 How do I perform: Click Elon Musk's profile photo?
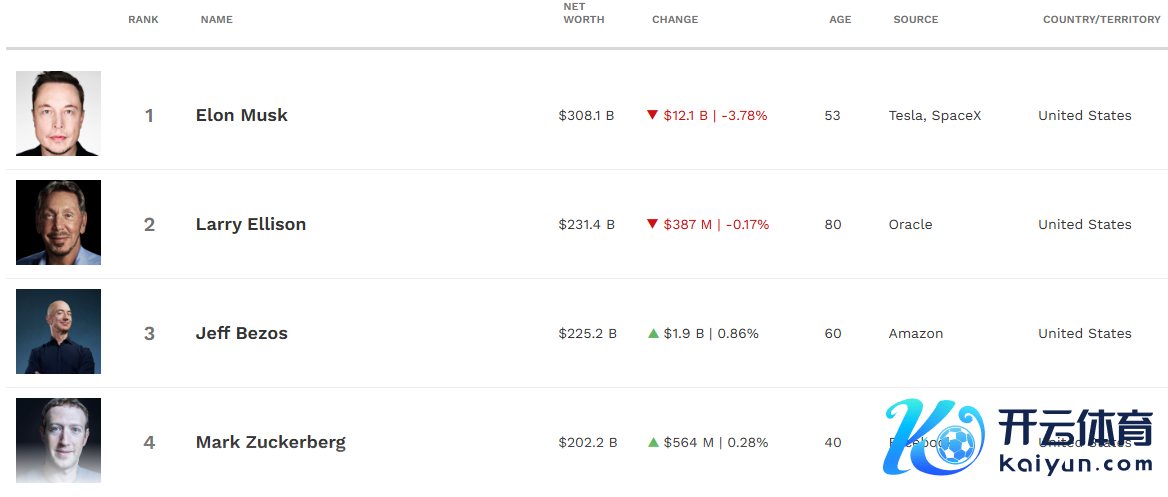[58, 113]
